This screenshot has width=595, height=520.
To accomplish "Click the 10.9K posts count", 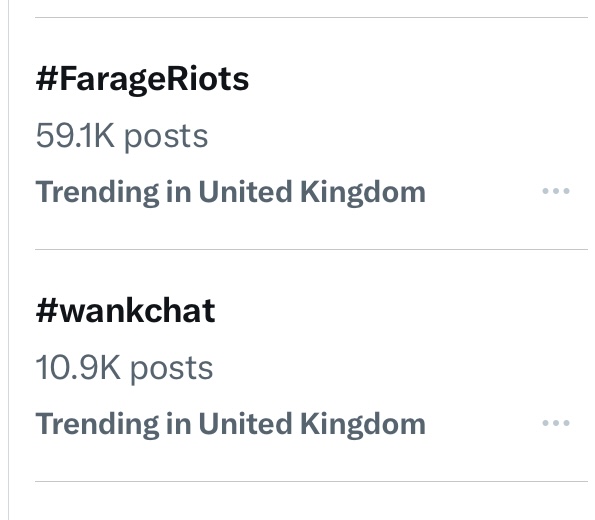I will (124, 369).
